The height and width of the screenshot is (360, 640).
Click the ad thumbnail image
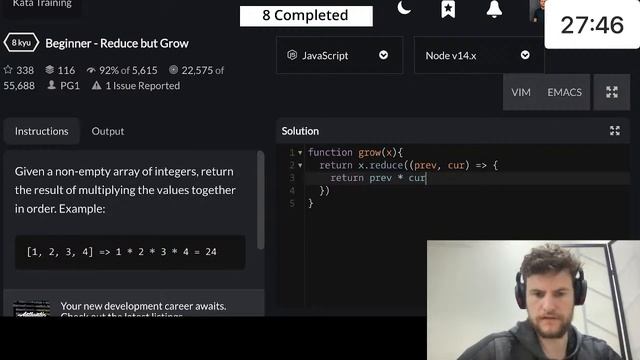click(x=31, y=309)
